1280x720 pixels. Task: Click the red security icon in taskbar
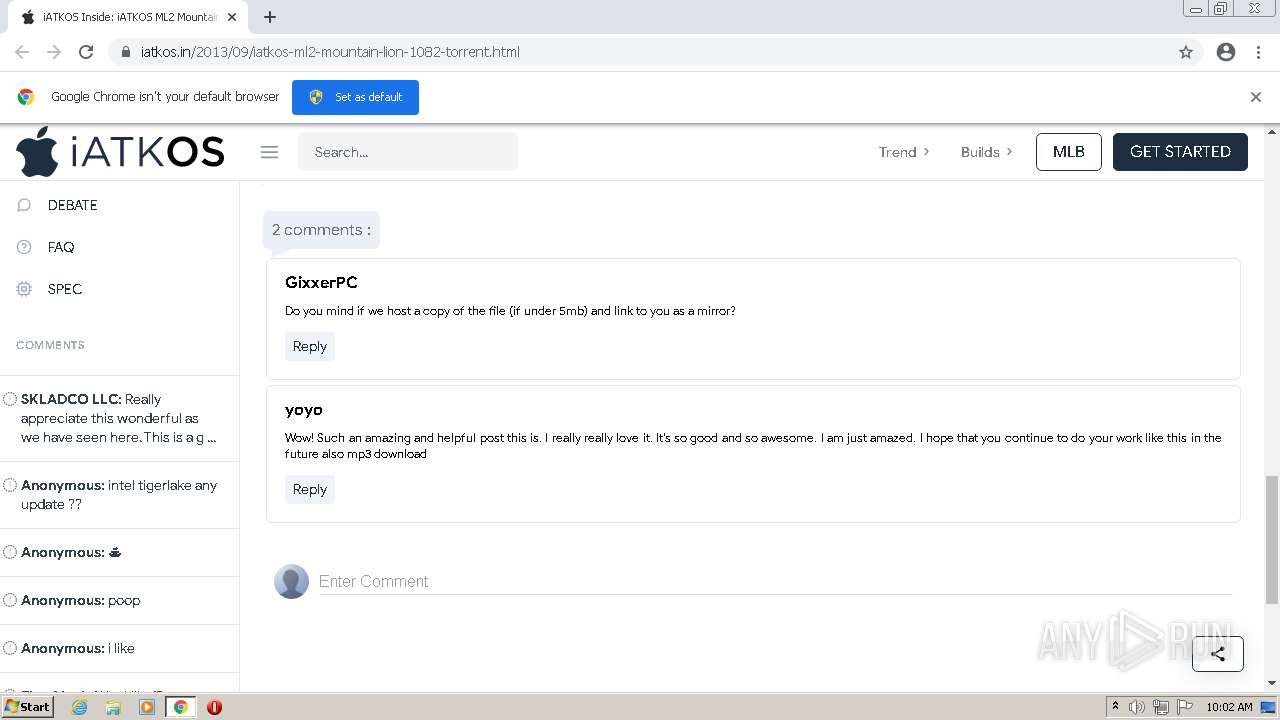214,707
